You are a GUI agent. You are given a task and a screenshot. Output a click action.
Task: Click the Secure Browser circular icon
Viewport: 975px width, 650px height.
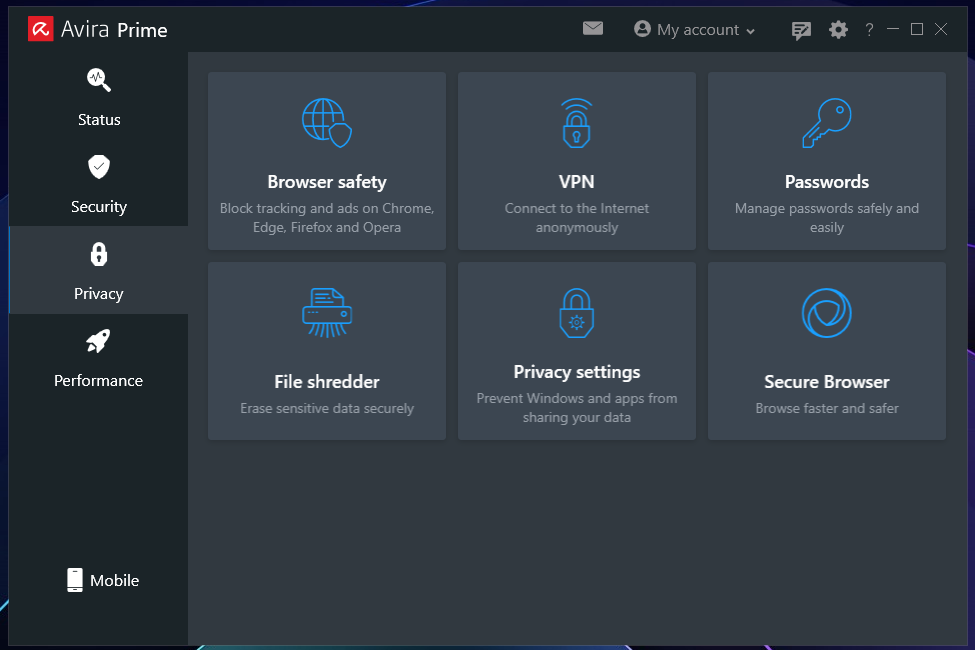(826, 313)
